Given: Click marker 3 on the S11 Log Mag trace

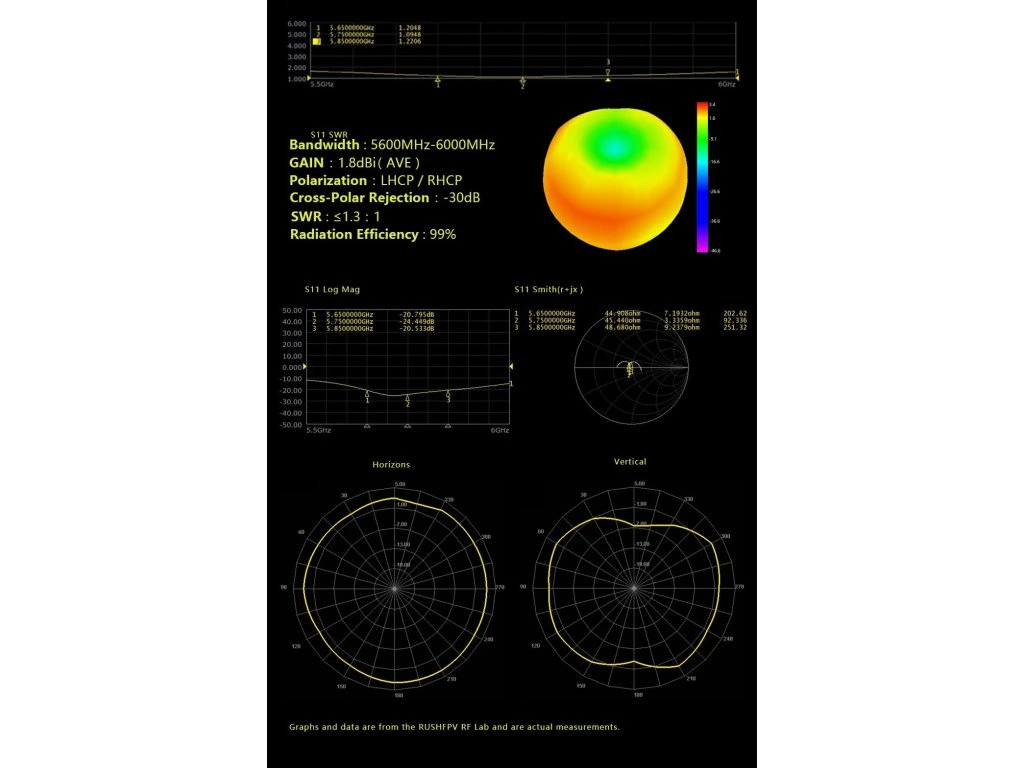Looking at the screenshot, I should click(449, 393).
